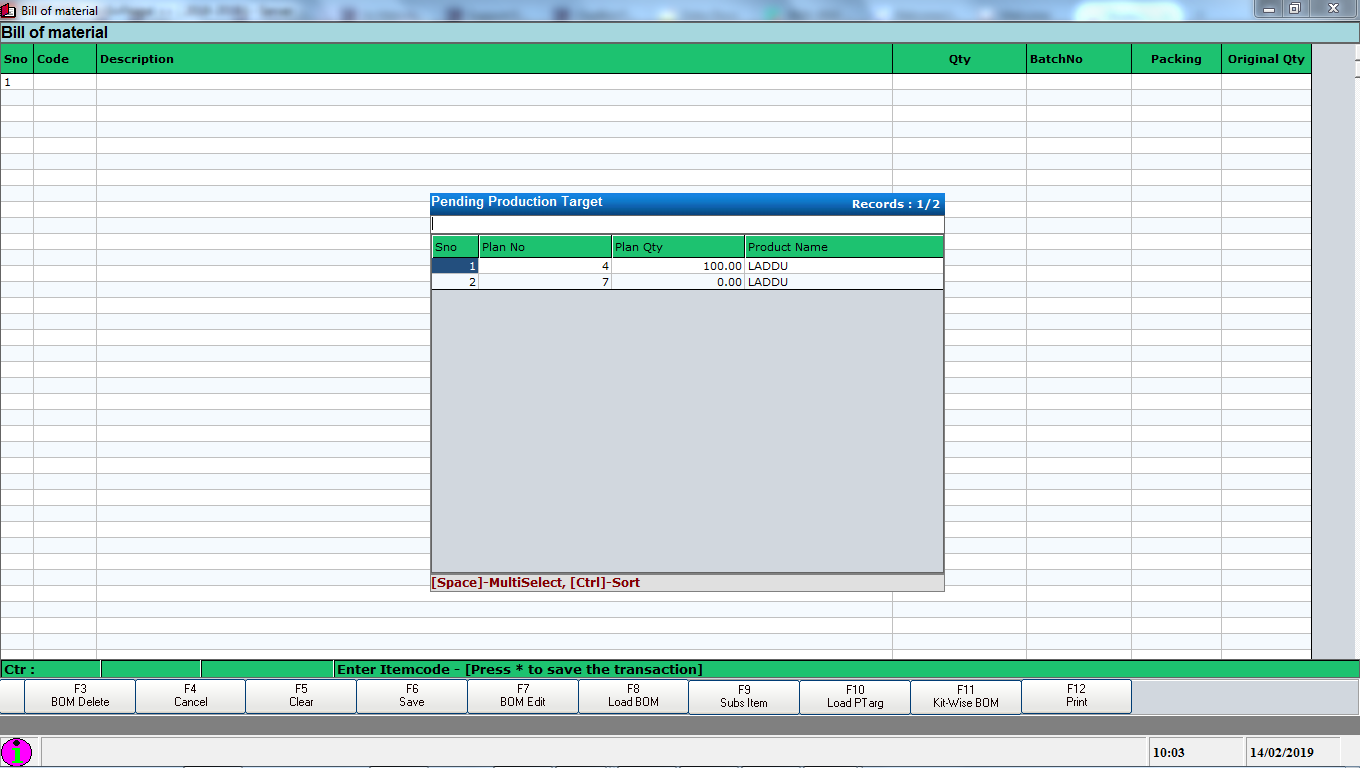Screen dimensions: 1360x768
Task: Click the Ctr : status field
Action: click(x=50, y=669)
